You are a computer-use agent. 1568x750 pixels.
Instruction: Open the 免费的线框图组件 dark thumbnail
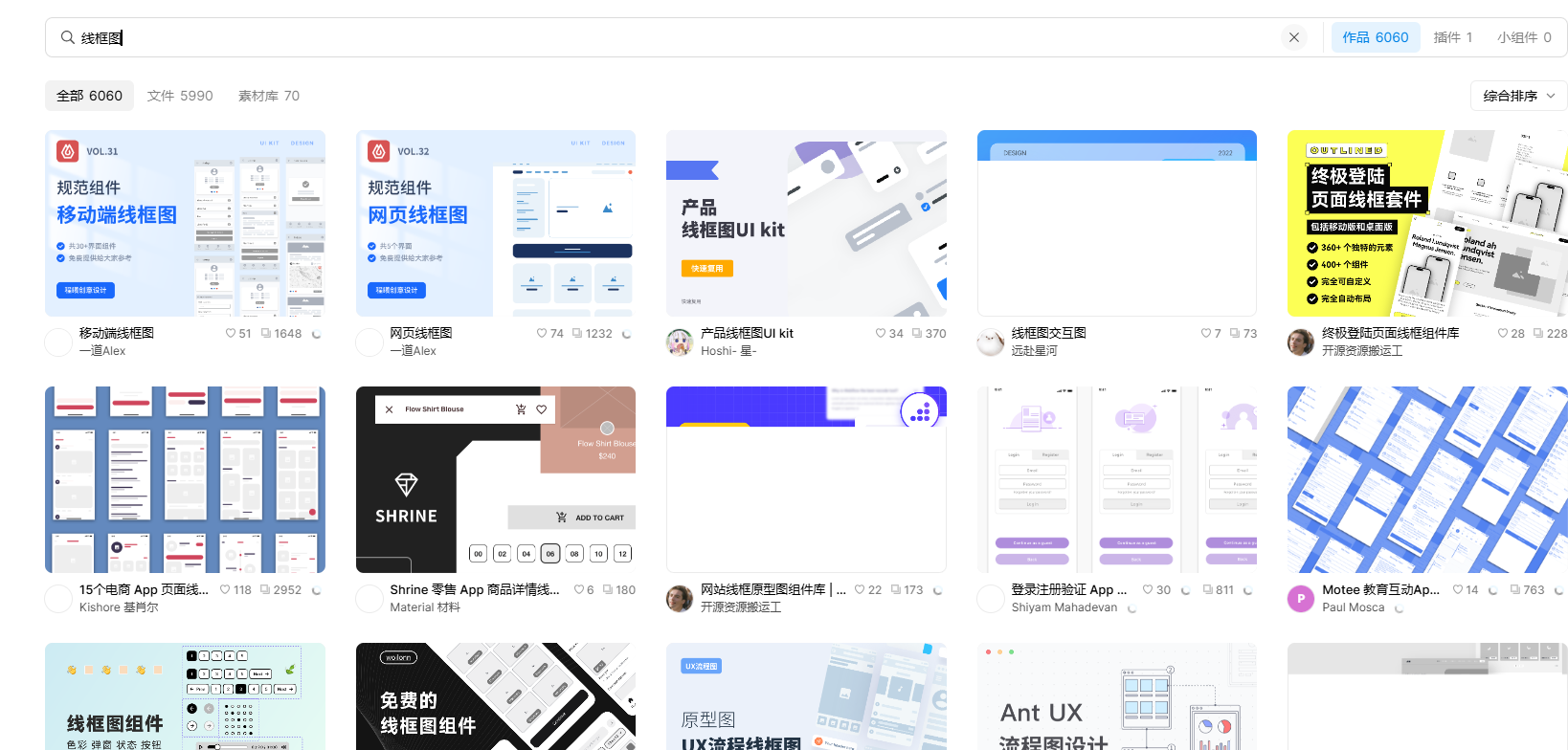496,696
